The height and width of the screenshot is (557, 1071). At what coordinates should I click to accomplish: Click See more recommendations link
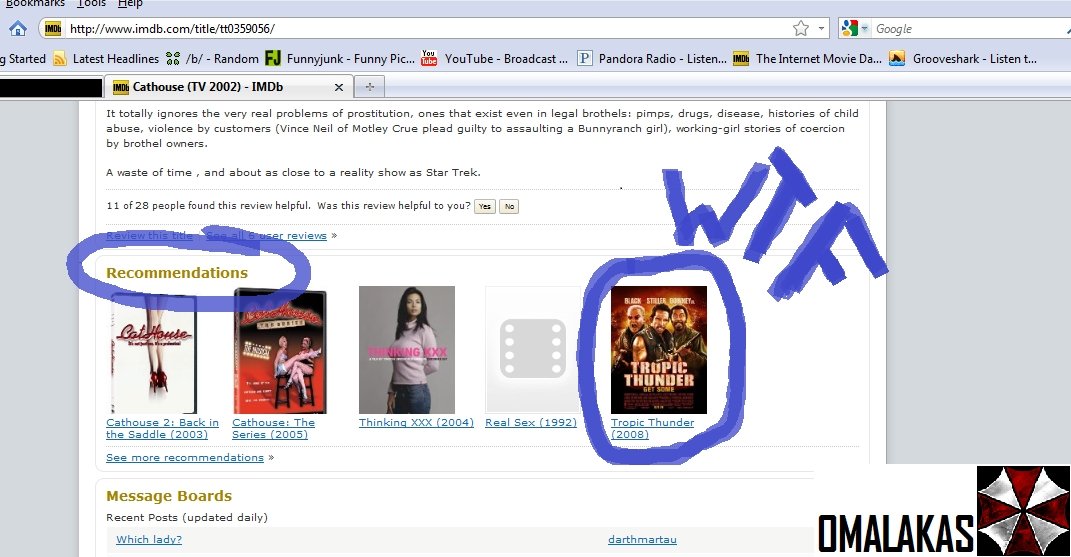[x=185, y=457]
